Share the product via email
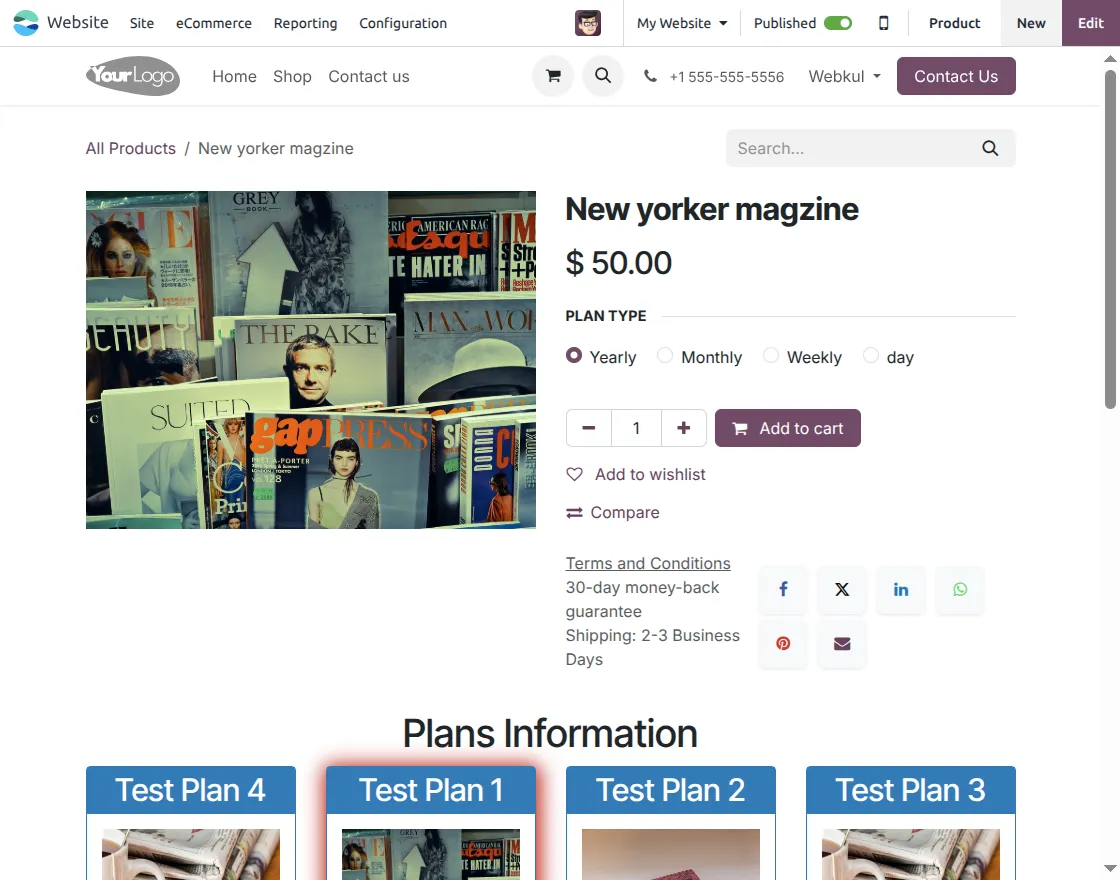The width and height of the screenshot is (1120, 880). [x=841, y=644]
